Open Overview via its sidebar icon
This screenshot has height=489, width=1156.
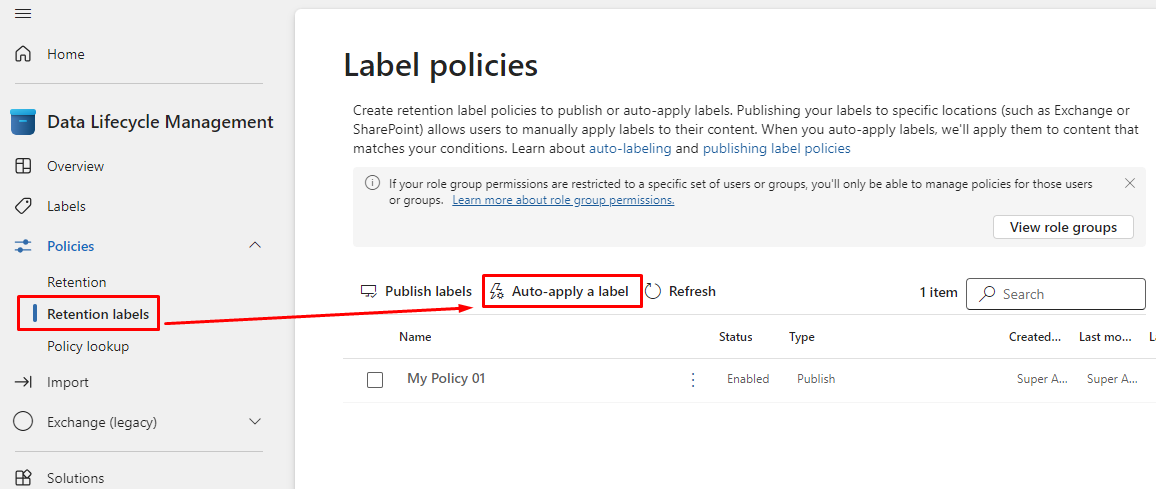[23, 166]
